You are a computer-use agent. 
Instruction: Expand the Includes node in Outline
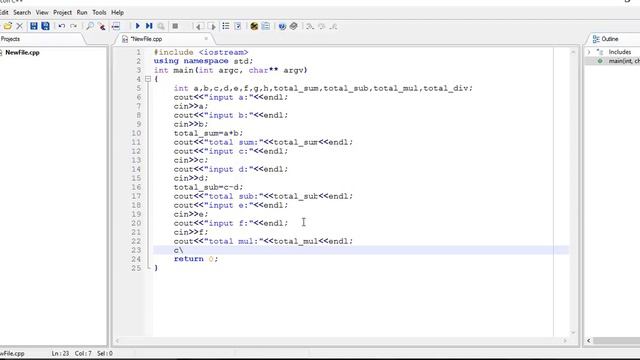click(589, 52)
